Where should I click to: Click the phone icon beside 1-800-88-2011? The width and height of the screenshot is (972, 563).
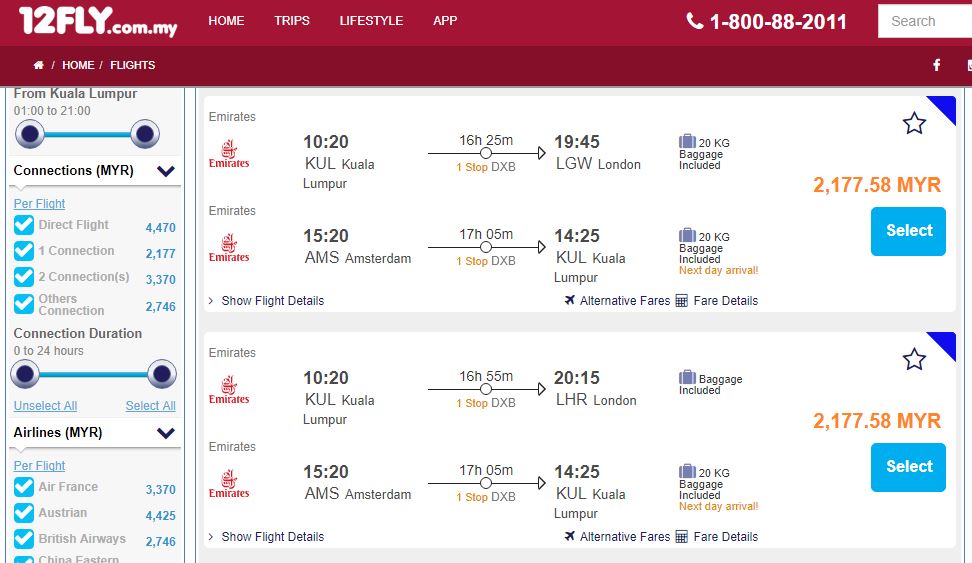(695, 21)
